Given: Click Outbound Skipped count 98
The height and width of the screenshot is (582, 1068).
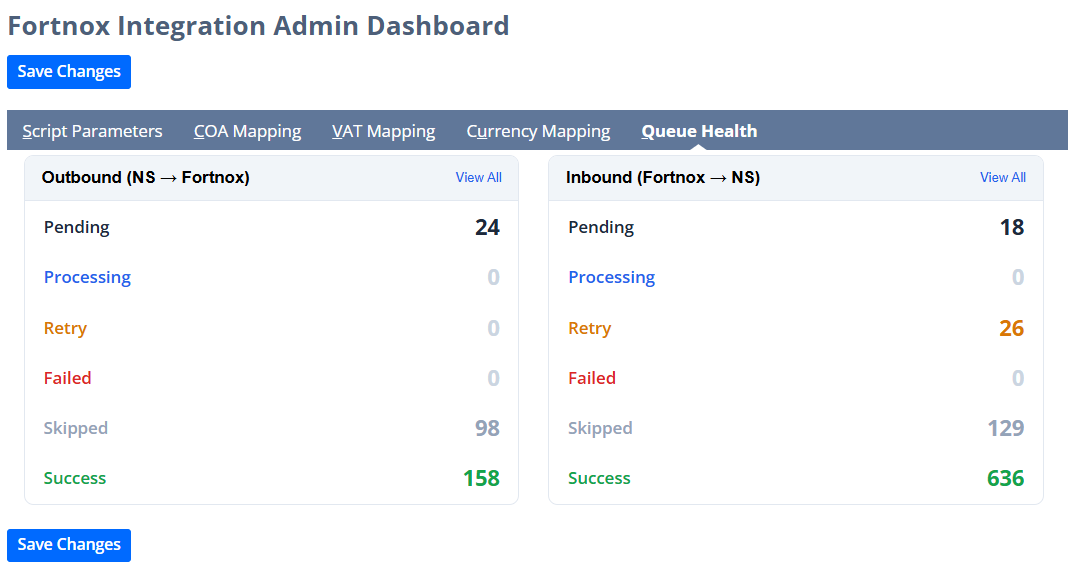Looking at the screenshot, I should pyautogui.click(x=487, y=428).
